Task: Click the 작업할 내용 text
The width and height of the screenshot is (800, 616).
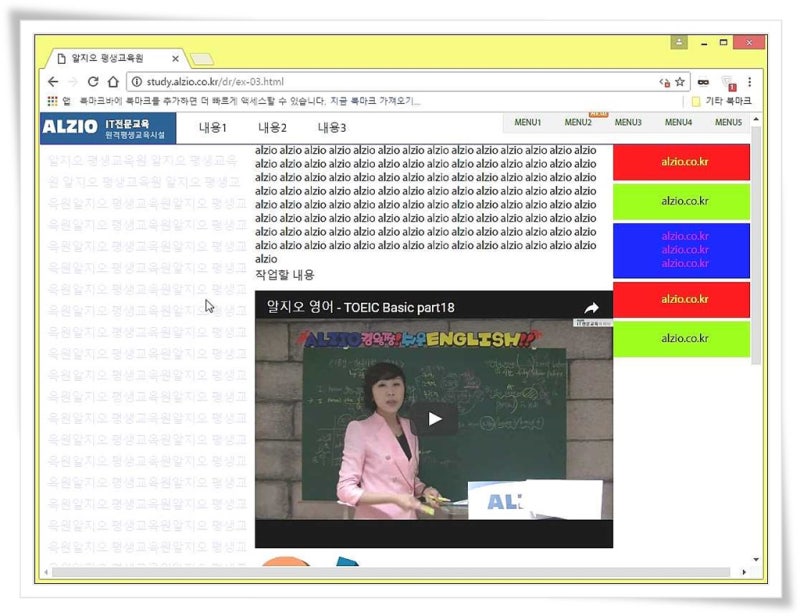Action: (x=285, y=275)
